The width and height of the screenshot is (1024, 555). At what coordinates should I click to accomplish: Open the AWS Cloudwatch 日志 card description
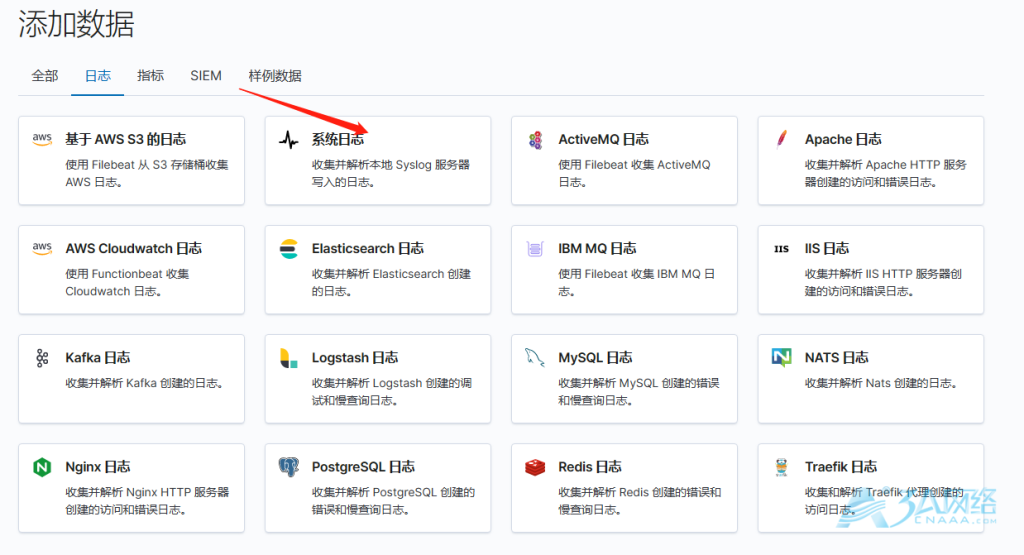pos(127,283)
